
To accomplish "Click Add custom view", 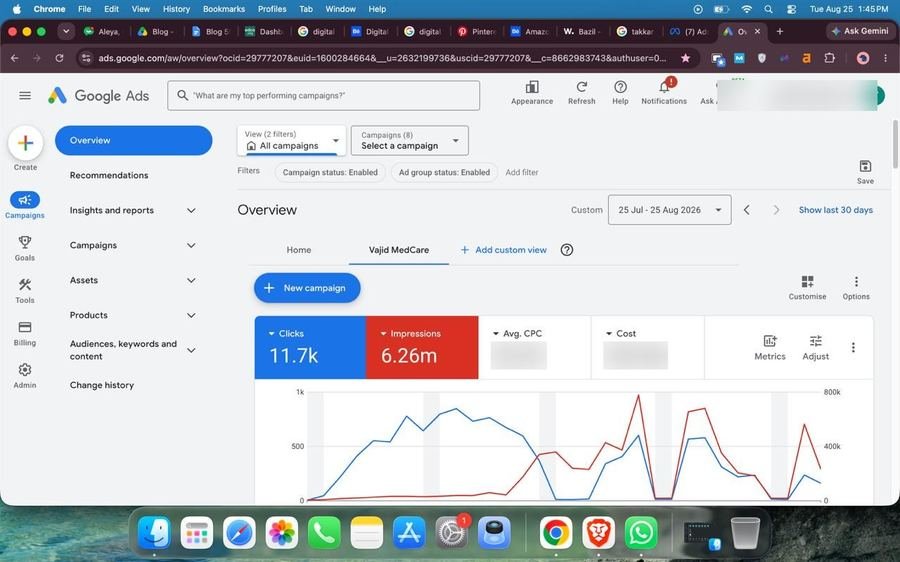I will pos(503,250).
